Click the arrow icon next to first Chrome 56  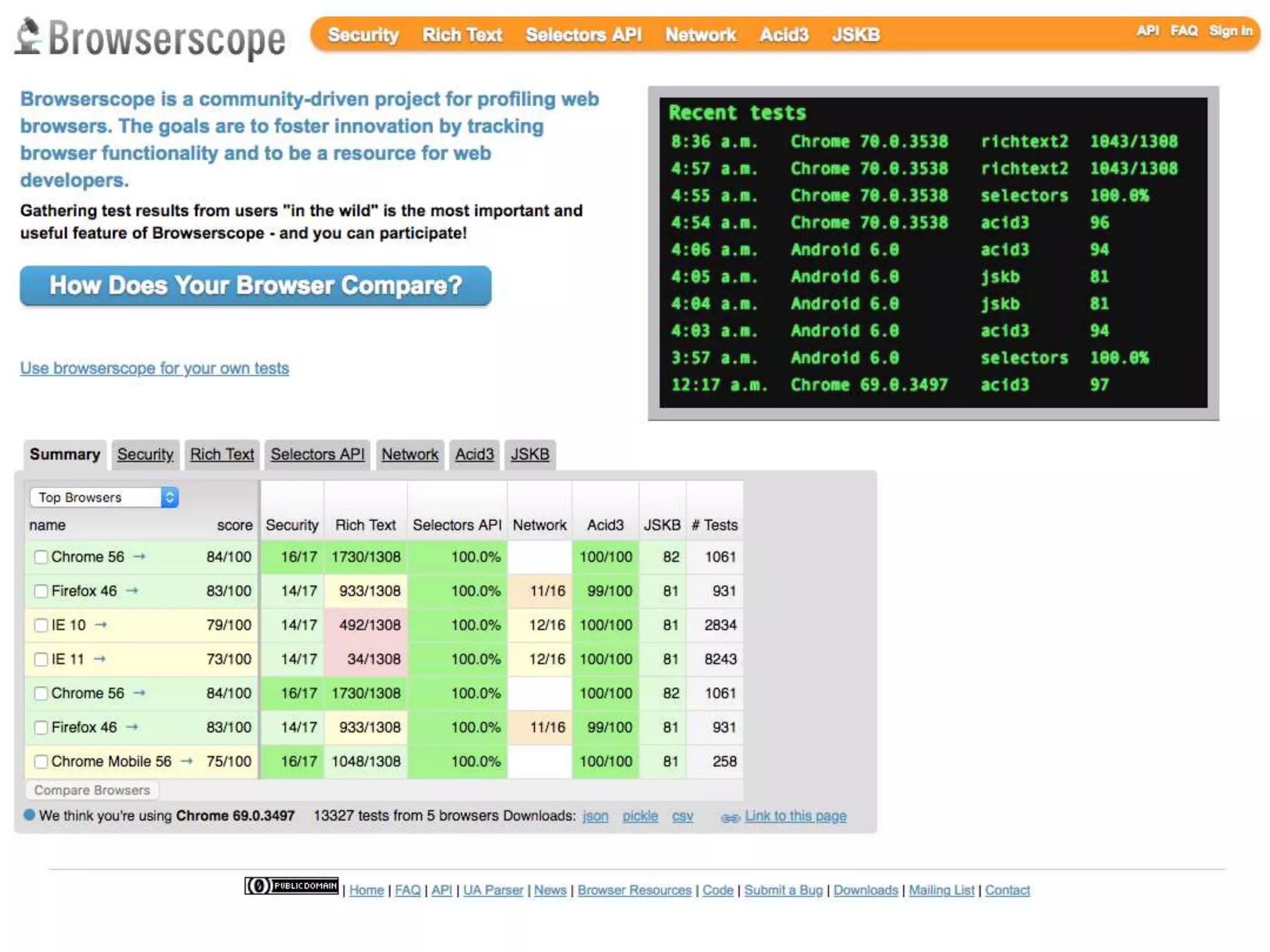tap(140, 557)
